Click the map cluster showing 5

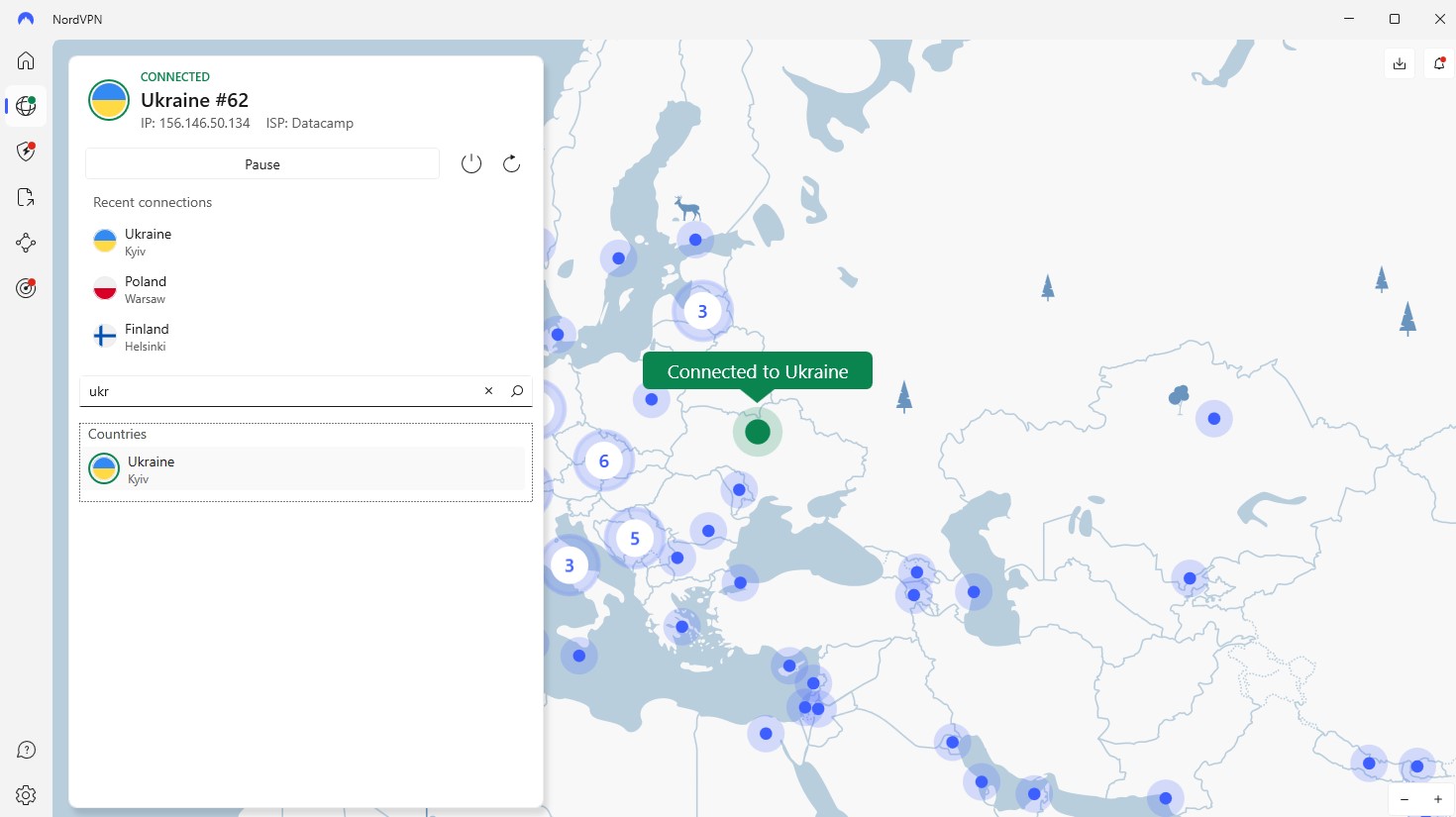coord(635,539)
